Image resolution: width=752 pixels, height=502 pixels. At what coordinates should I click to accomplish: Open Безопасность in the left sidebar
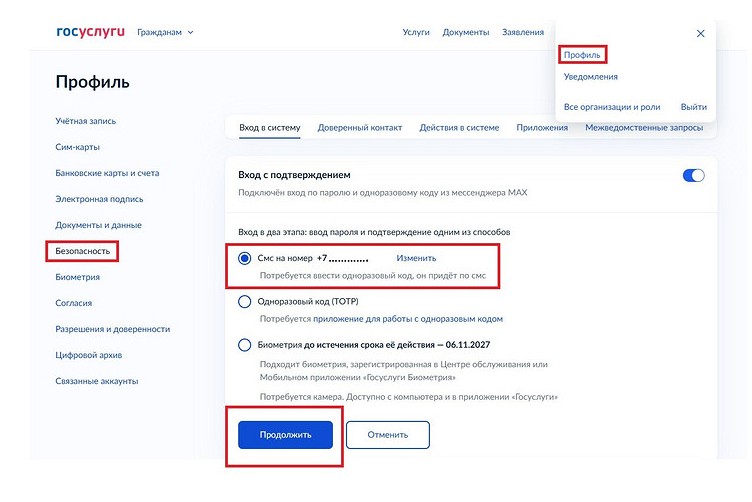82,251
